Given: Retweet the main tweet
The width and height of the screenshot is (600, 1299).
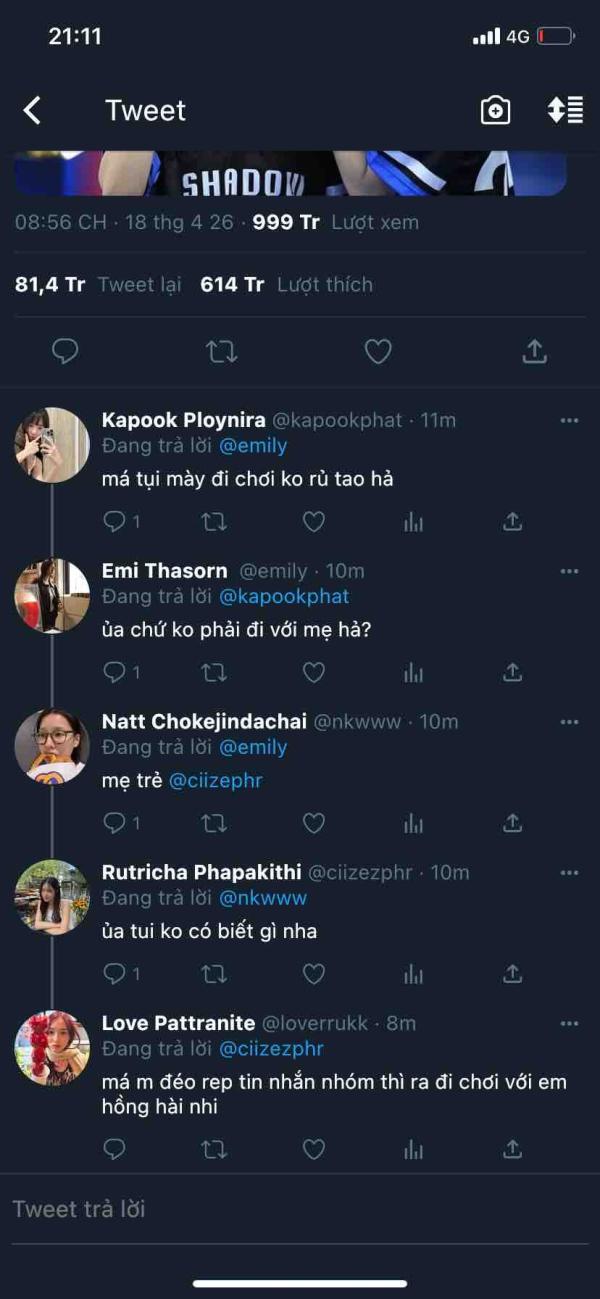Looking at the screenshot, I should (221, 351).
